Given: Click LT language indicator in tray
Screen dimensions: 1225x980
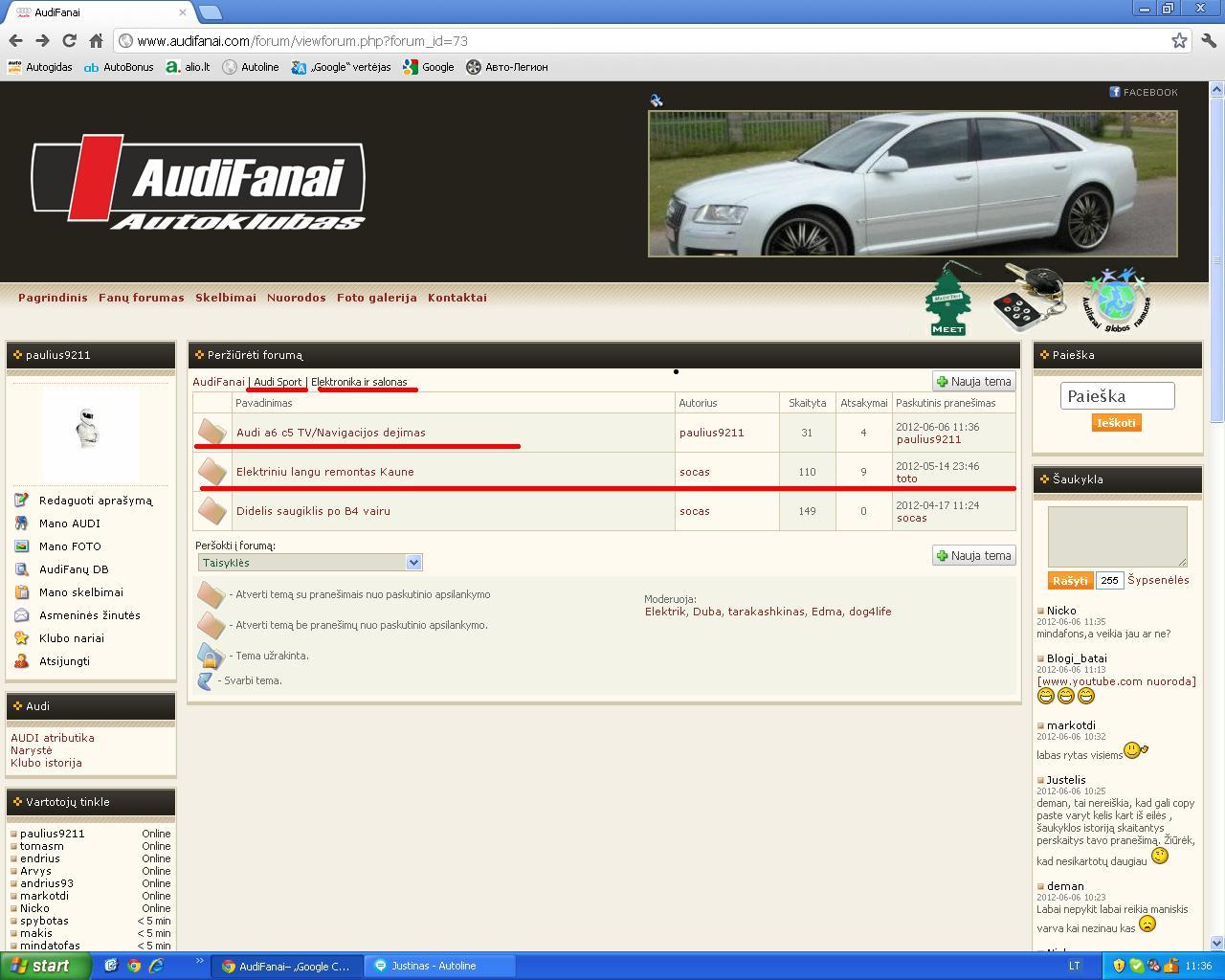Looking at the screenshot, I should tap(1074, 966).
